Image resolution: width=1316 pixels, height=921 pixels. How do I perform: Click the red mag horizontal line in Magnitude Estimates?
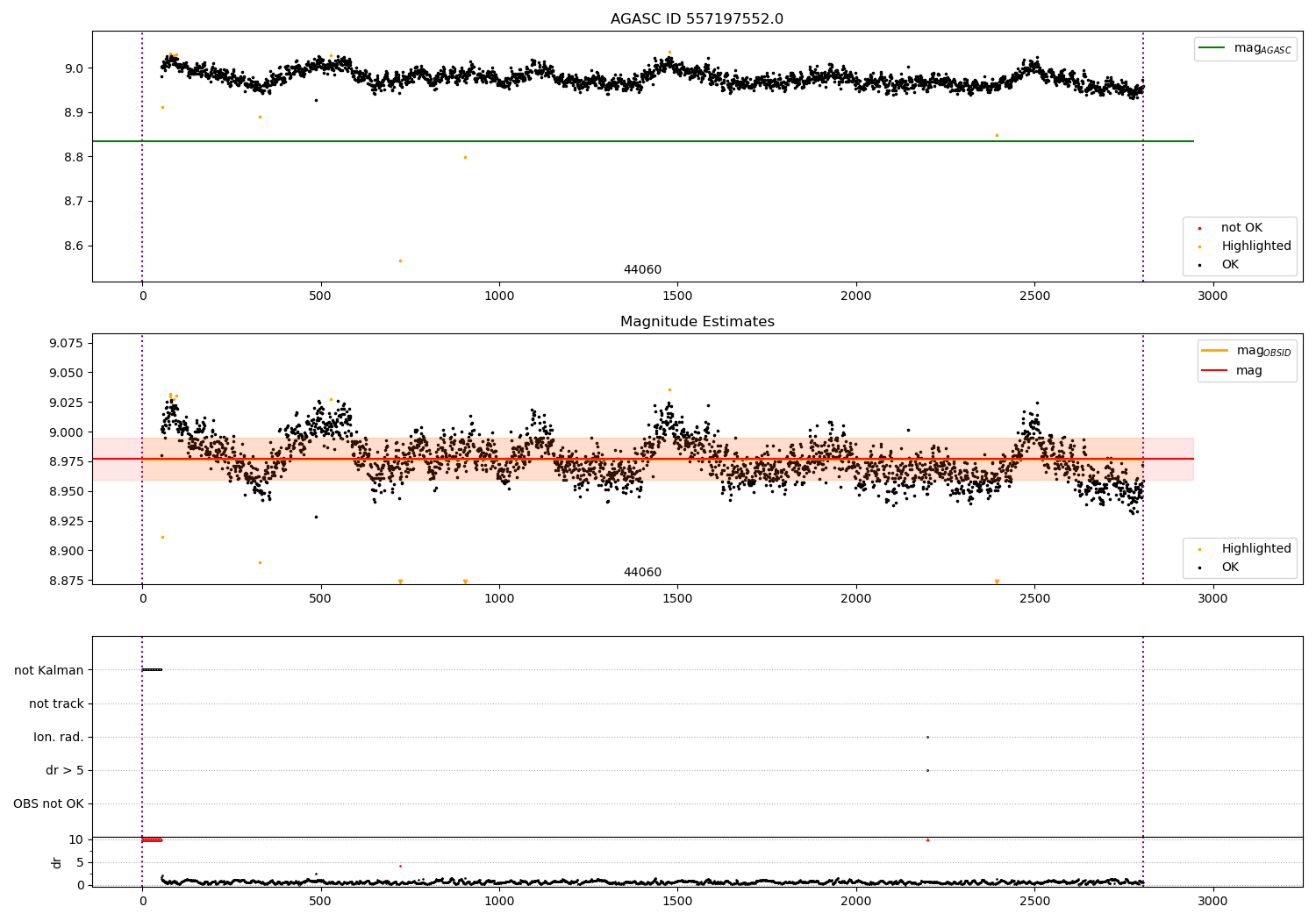642,459
